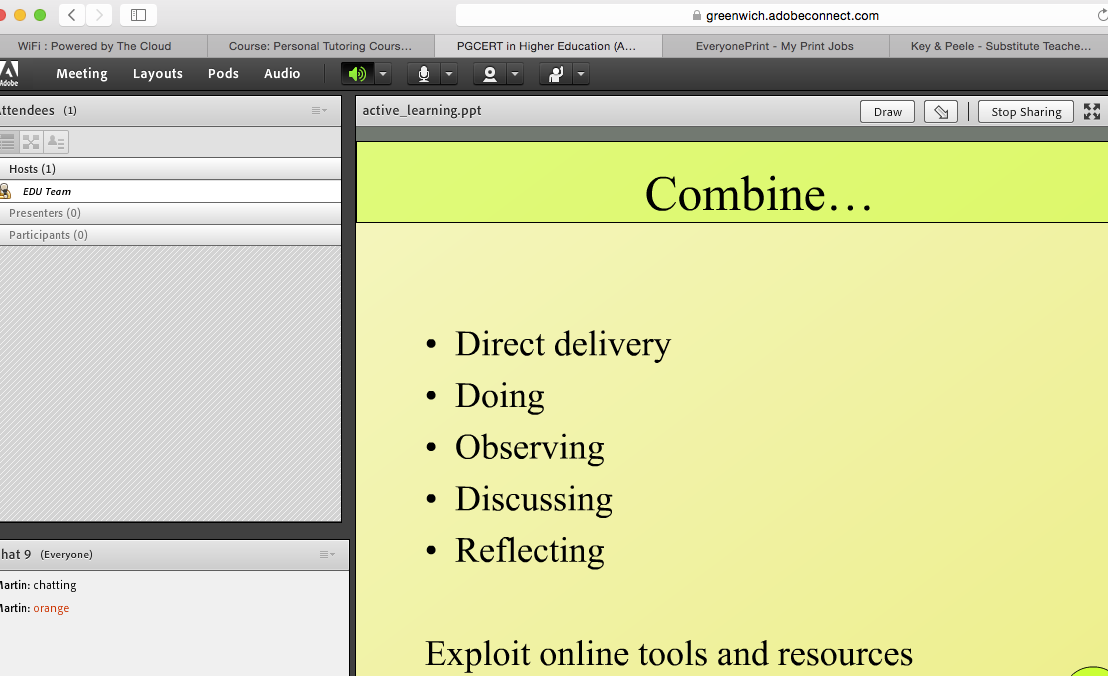Click the pointer arrow tool icon
Screen dimensions: 1108x676
point(940,112)
